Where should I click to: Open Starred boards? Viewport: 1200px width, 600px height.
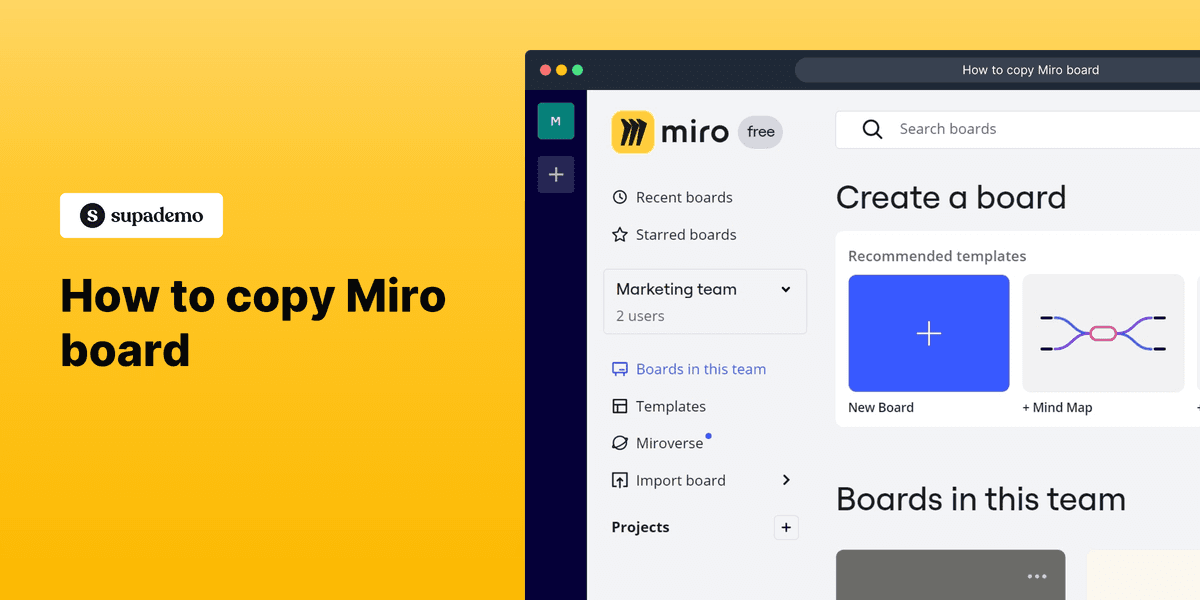[686, 234]
